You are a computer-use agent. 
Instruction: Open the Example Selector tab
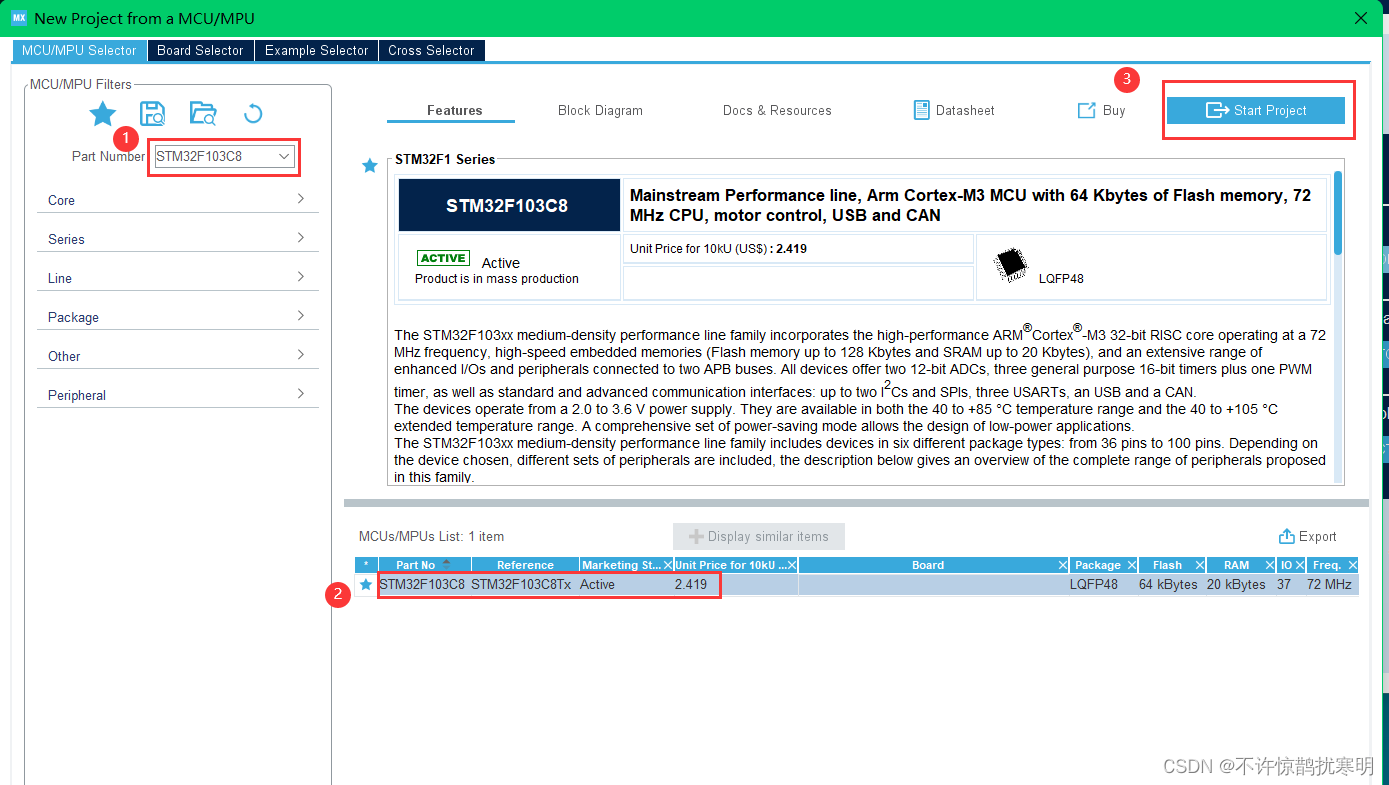[316, 50]
